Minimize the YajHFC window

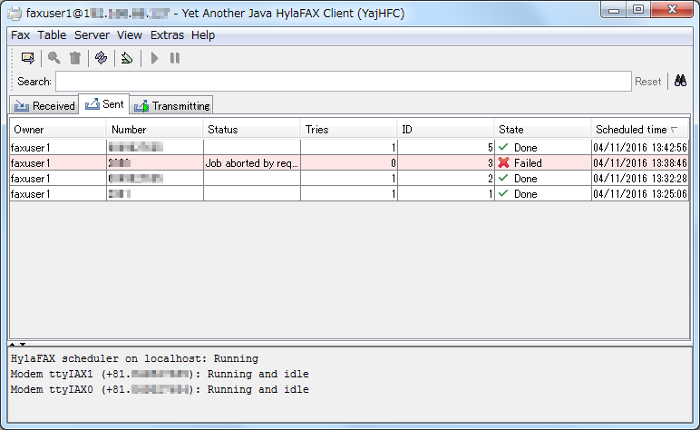point(614,10)
